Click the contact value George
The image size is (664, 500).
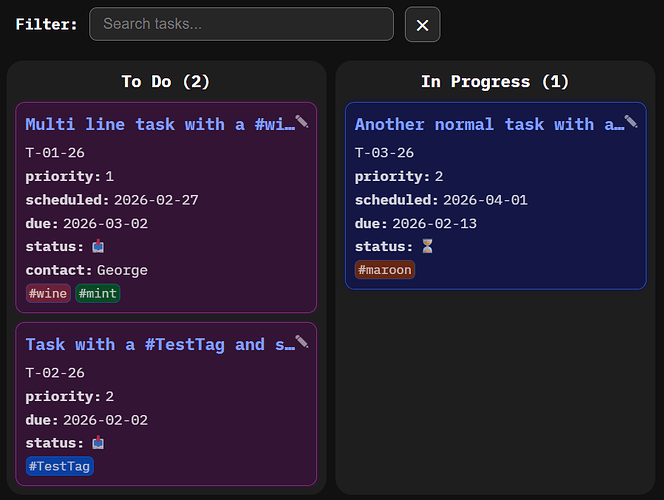[122, 270]
